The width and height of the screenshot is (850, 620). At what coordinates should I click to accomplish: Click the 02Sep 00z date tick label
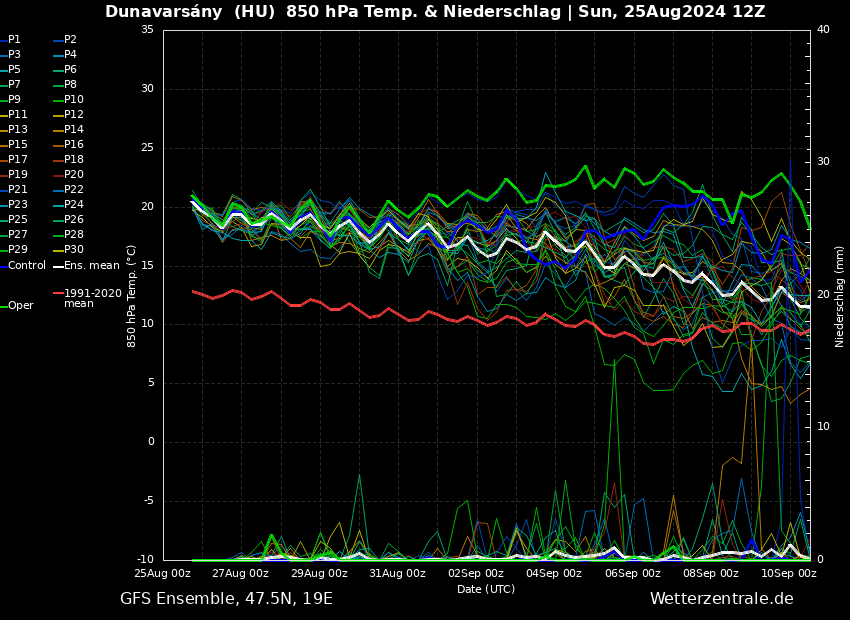476,574
